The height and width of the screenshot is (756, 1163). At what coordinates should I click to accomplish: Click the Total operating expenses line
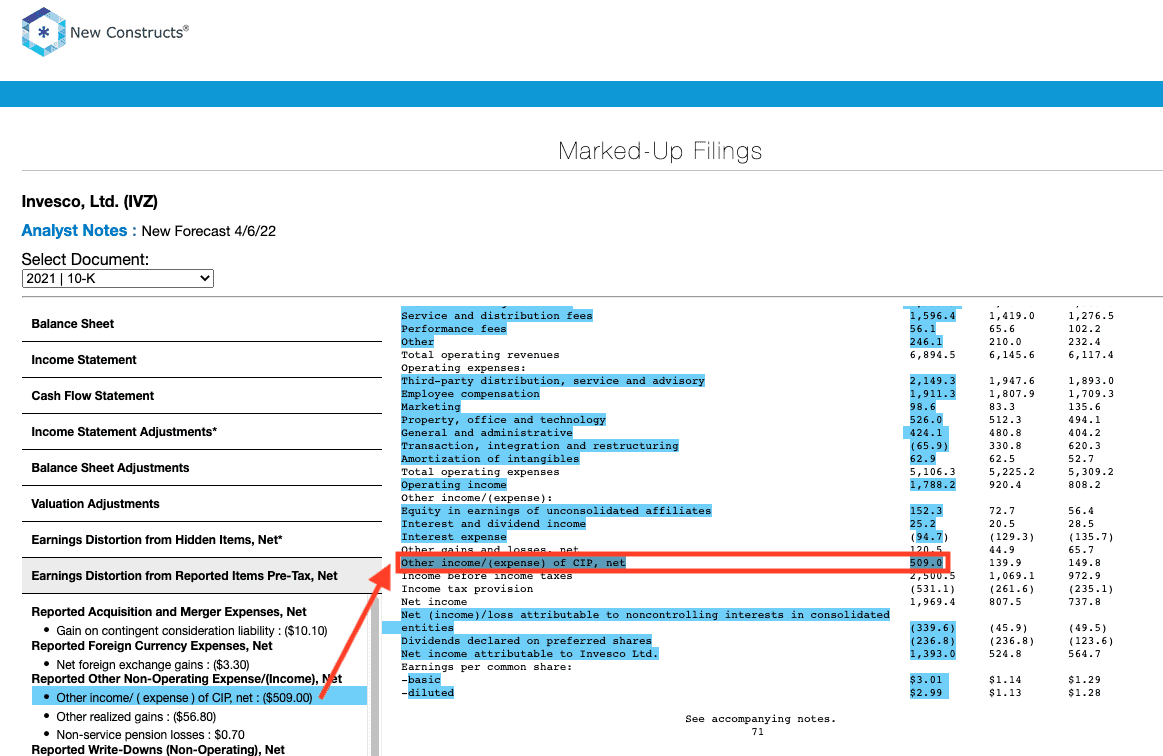click(481, 472)
